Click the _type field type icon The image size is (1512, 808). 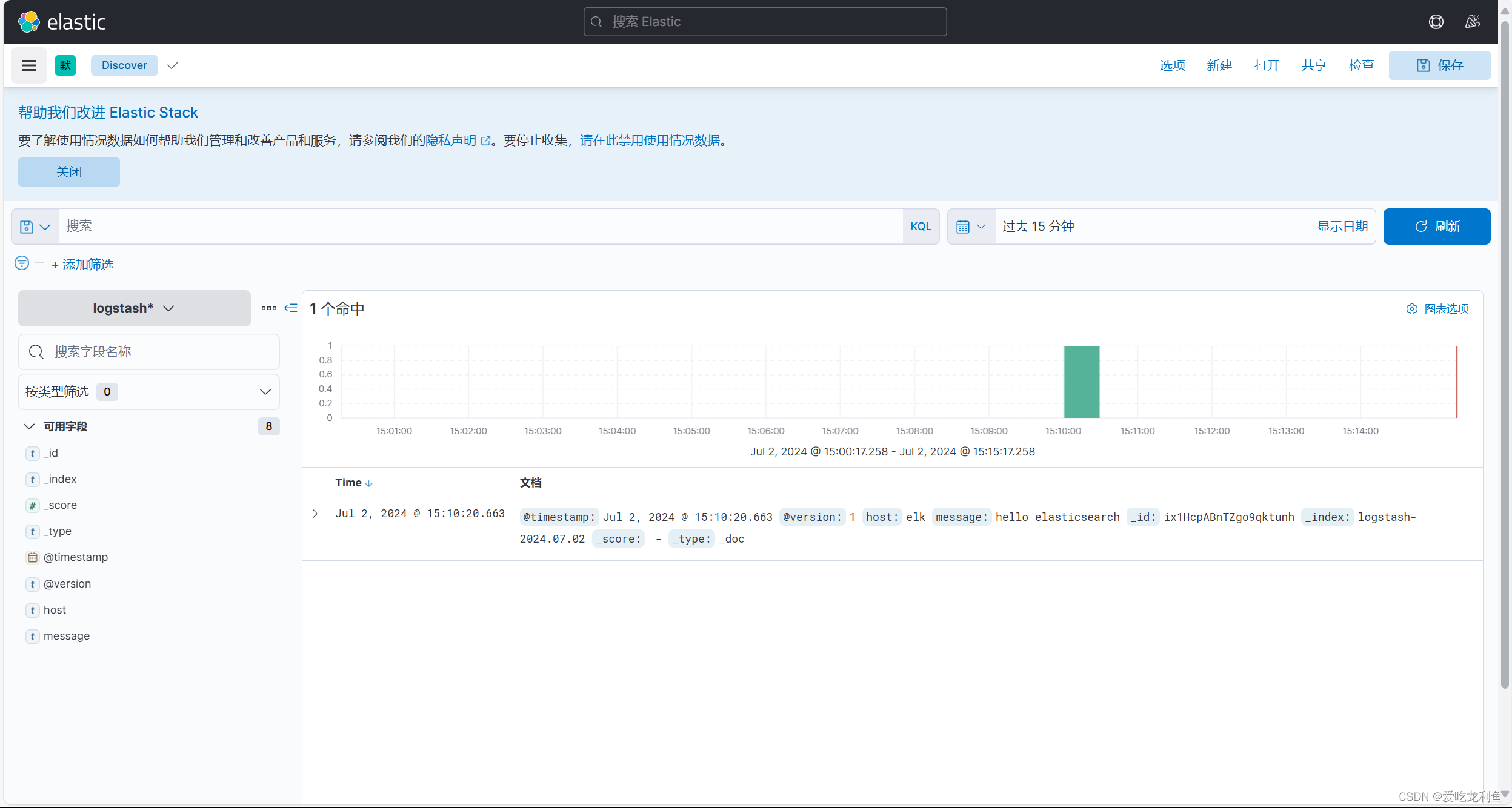point(33,531)
